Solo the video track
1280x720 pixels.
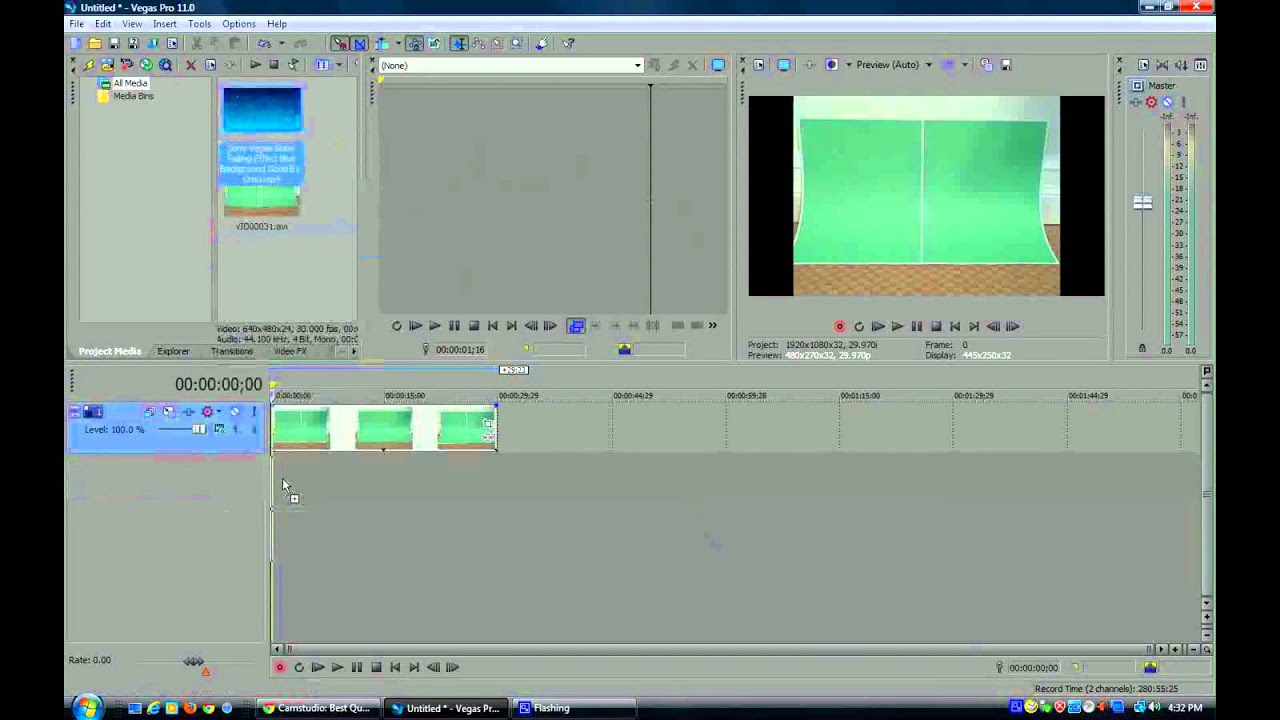pos(253,412)
